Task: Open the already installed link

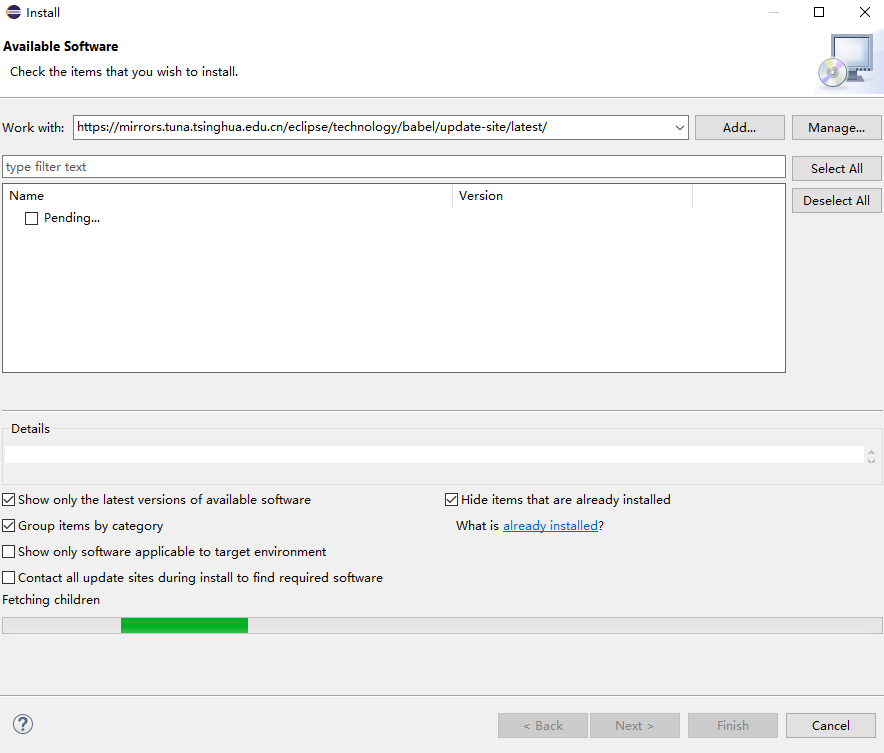Action: [x=550, y=525]
